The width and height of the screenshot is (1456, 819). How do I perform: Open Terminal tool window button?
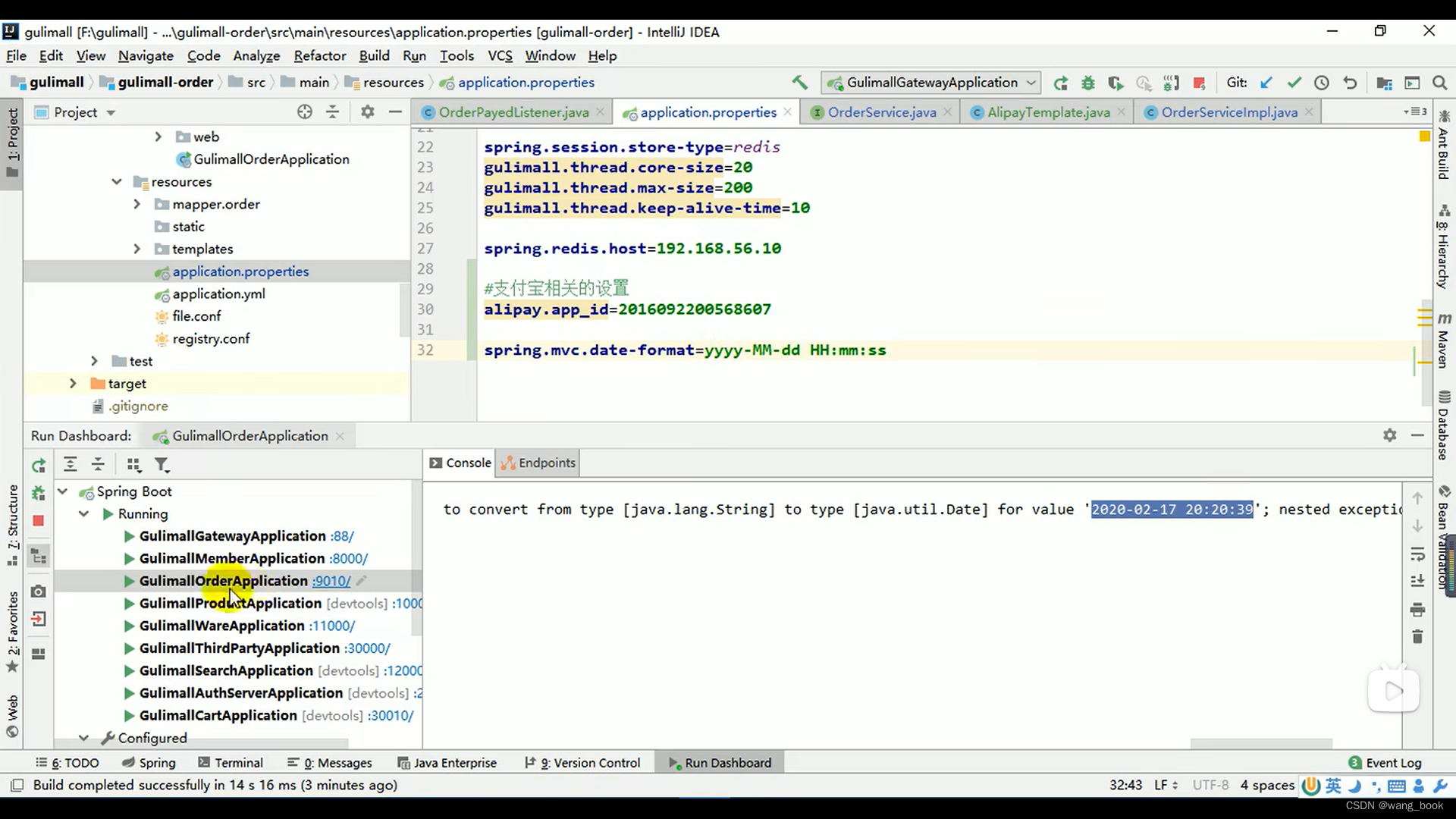point(231,763)
